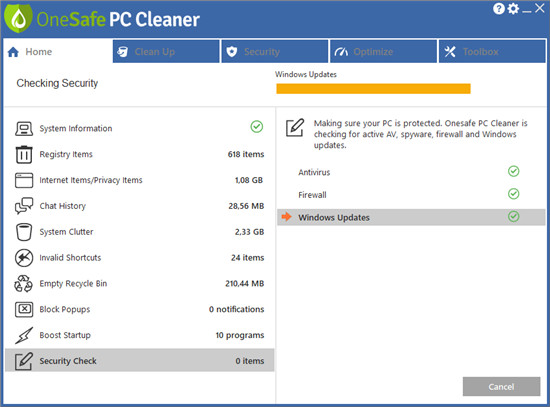Click the green checkmark next to Firewall
Viewport: 550px width, 407px height.
[514, 194]
